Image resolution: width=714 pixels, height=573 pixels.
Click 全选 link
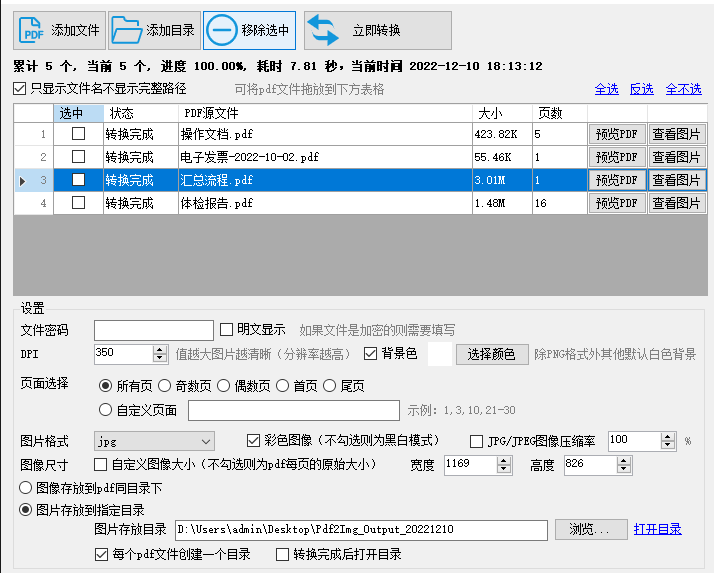[x=607, y=89]
